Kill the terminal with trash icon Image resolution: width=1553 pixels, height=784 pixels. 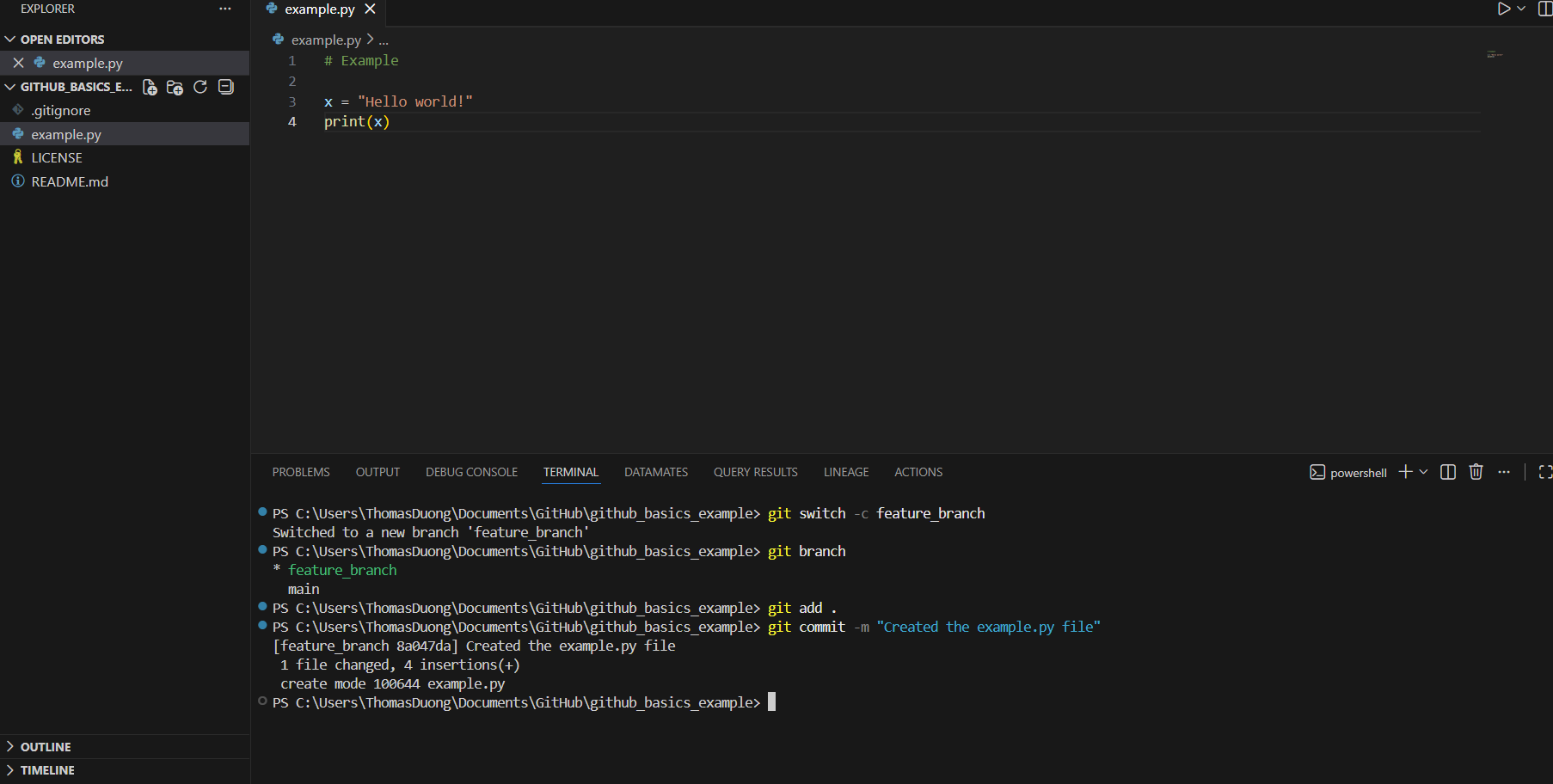(x=1476, y=472)
